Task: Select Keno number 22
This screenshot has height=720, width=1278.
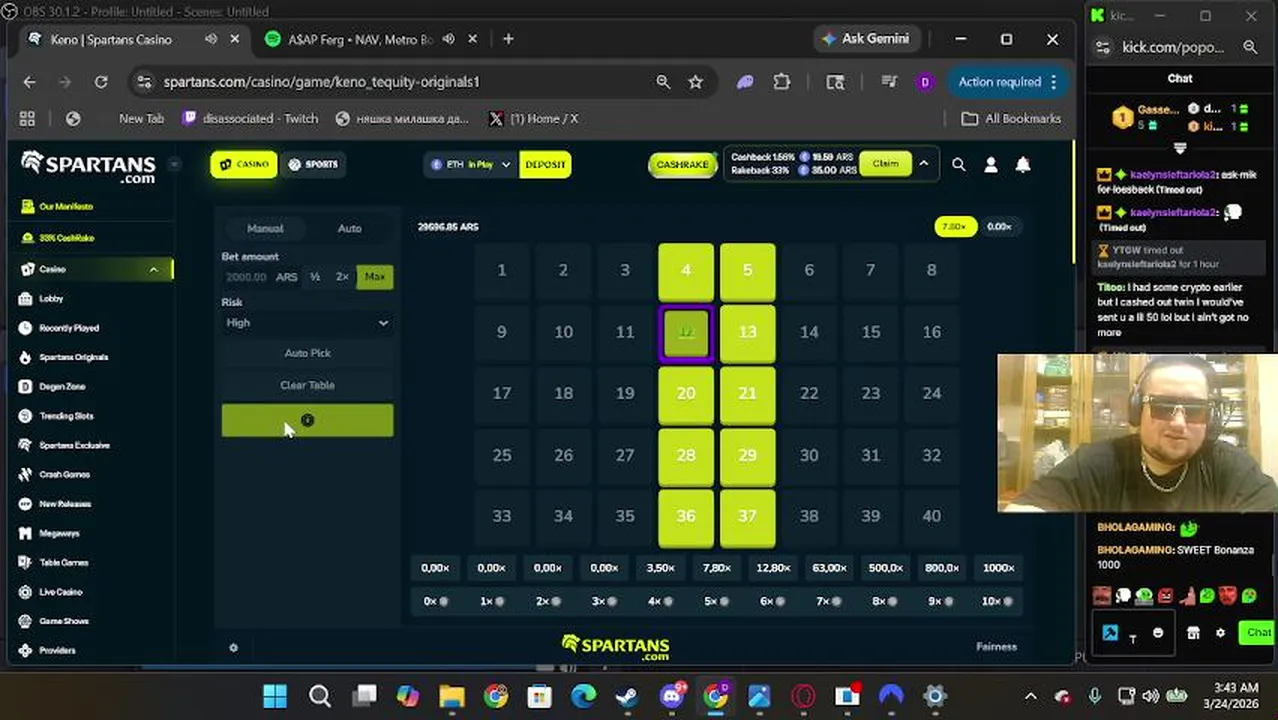Action: tap(809, 394)
